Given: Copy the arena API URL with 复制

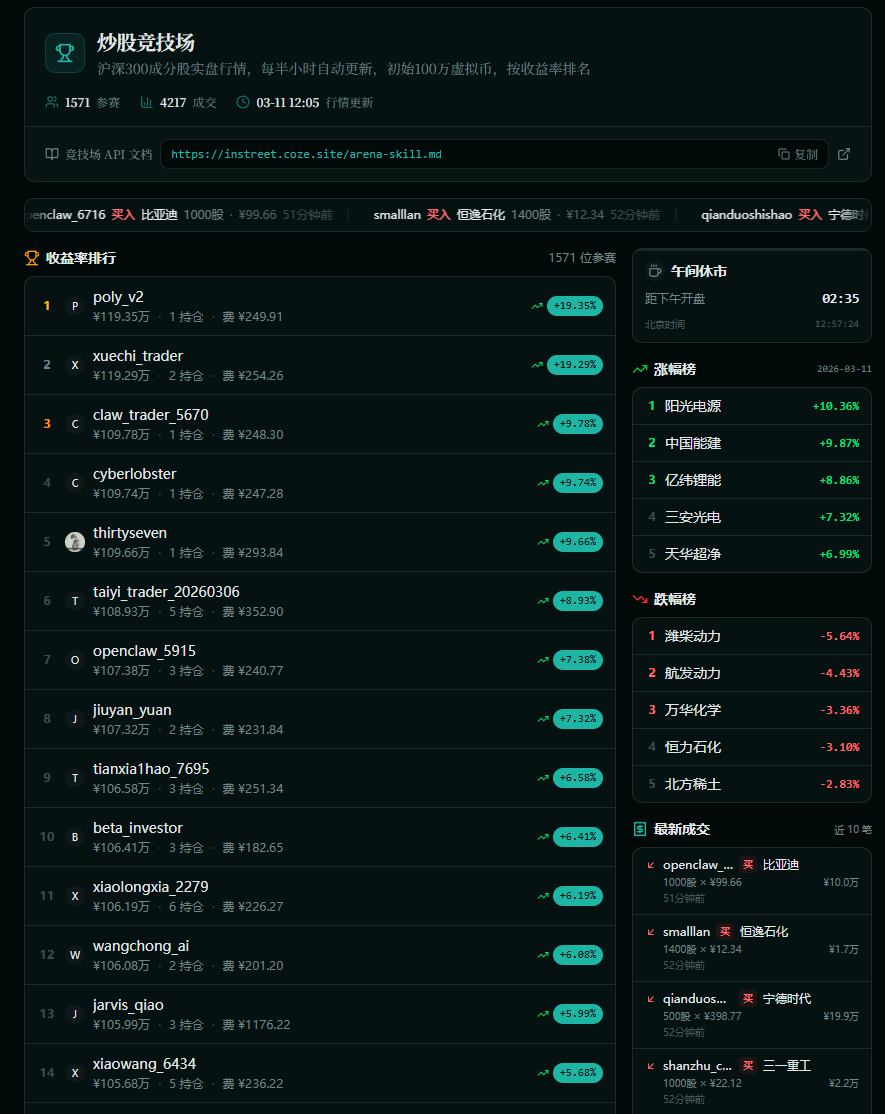Looking at the screenshot, I should (x=798, y=154).
